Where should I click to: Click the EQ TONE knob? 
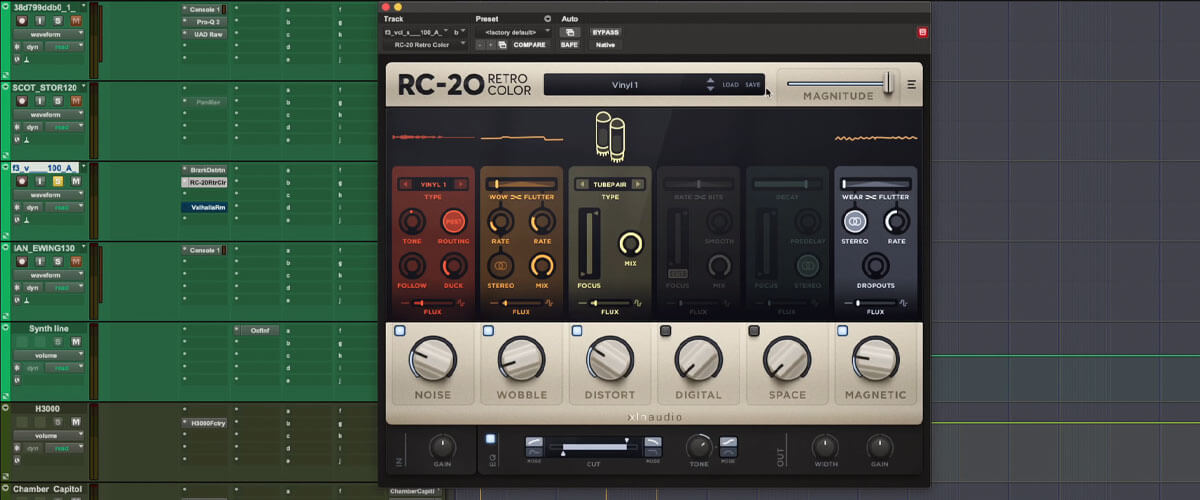pyautogui.click(x=699, y=446)
